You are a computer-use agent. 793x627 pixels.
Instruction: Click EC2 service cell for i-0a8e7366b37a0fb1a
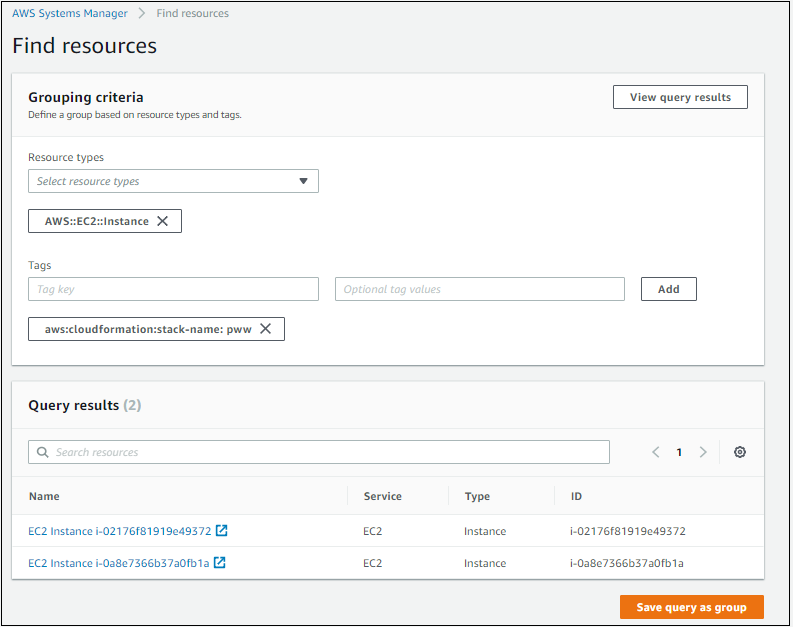(373, 563)
